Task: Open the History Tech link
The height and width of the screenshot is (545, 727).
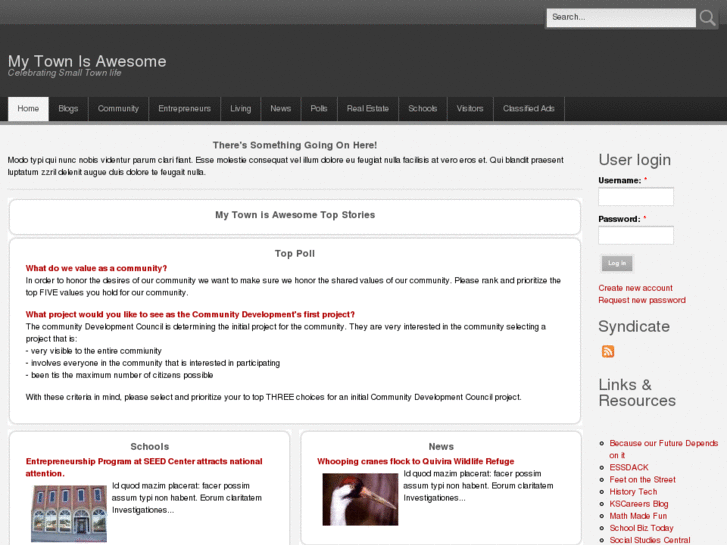Action: [633, 492]
